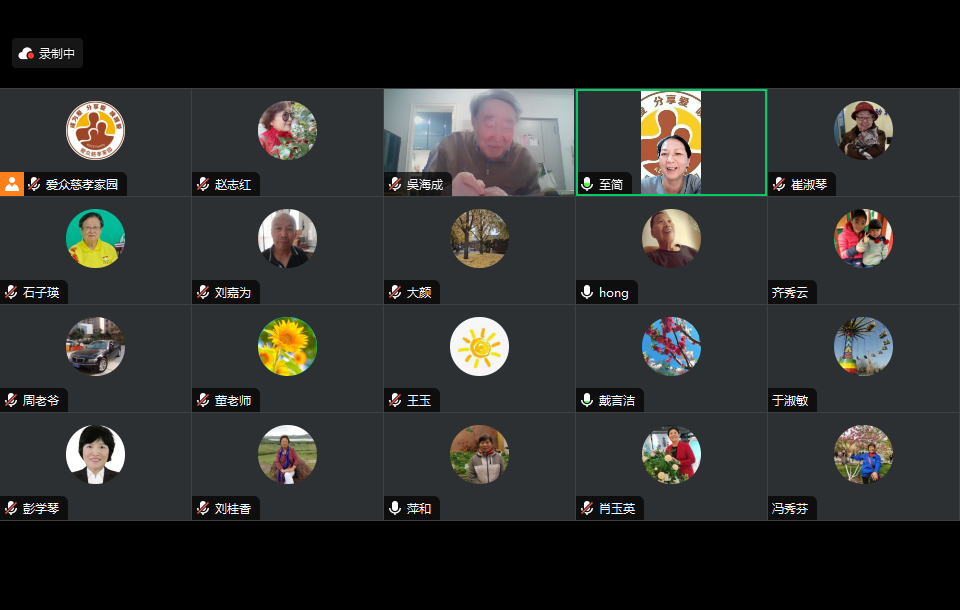Click the 齐秀云 name label
Viewport: 960px width, 610px height.
[x=790, y=292]
